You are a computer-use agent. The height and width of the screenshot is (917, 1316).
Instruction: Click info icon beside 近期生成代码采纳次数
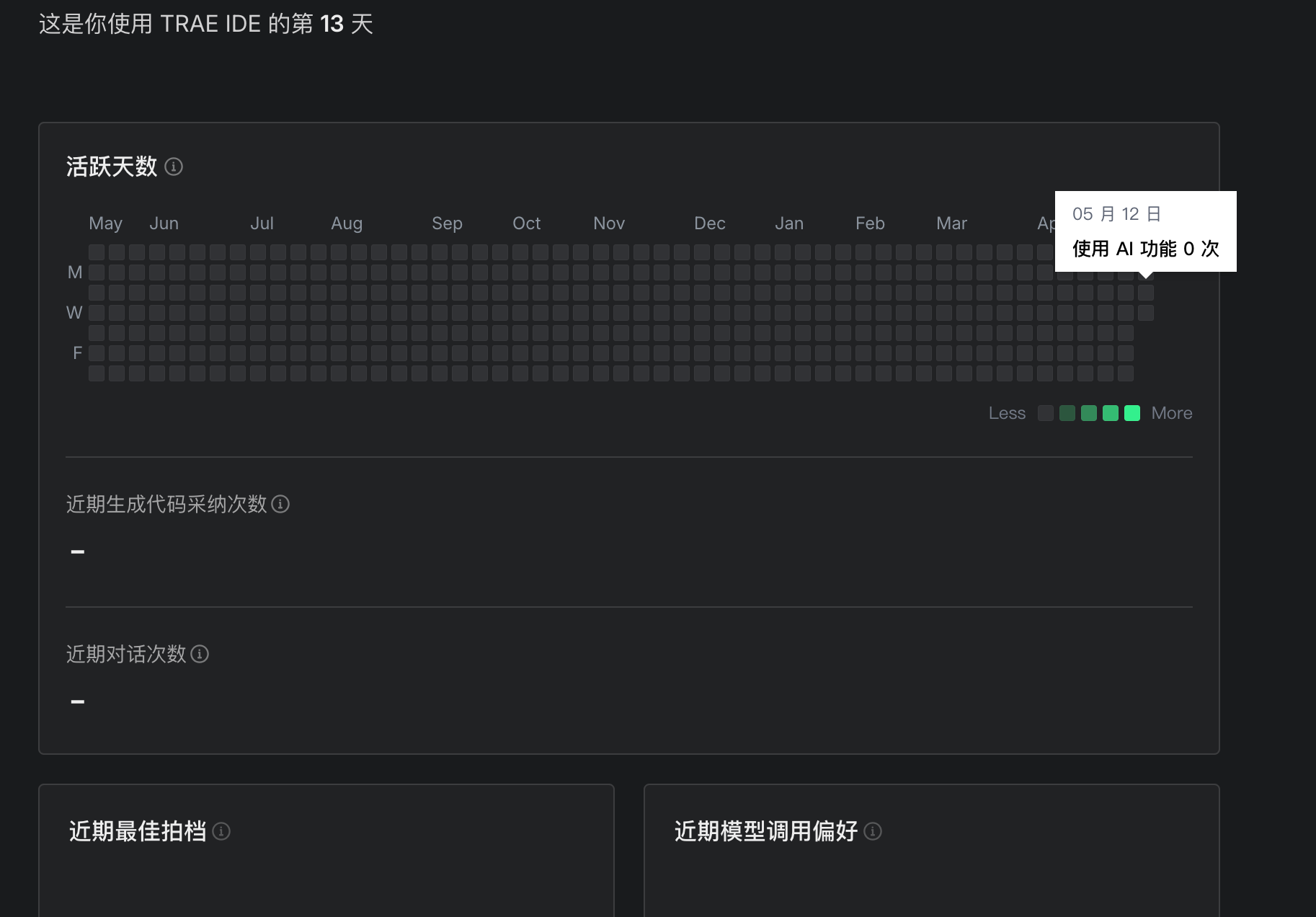(x=280, y=504)
